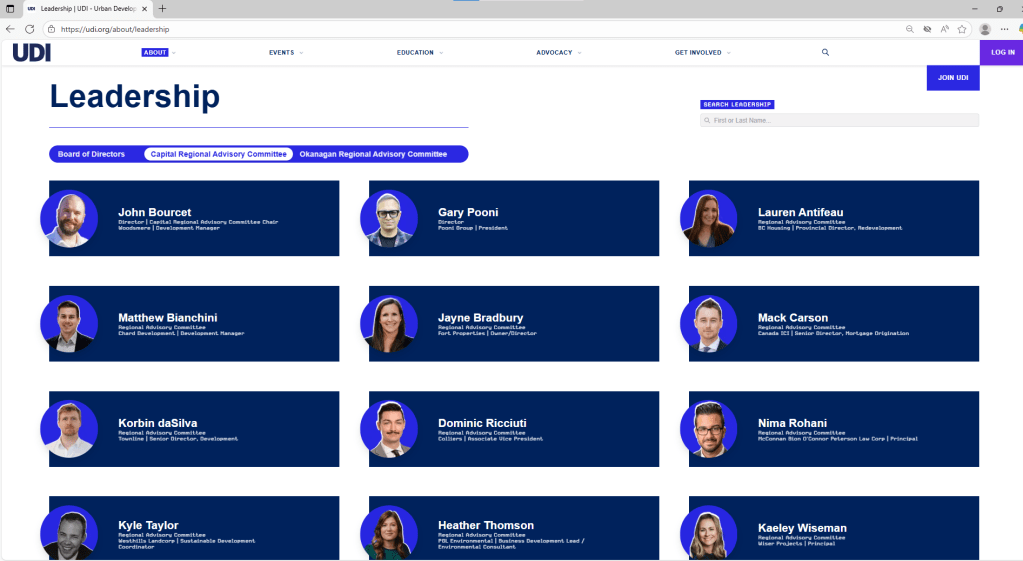Click the UDI logo in header
This screenshot has width=1023, height=561.
[x=32, y=53]
